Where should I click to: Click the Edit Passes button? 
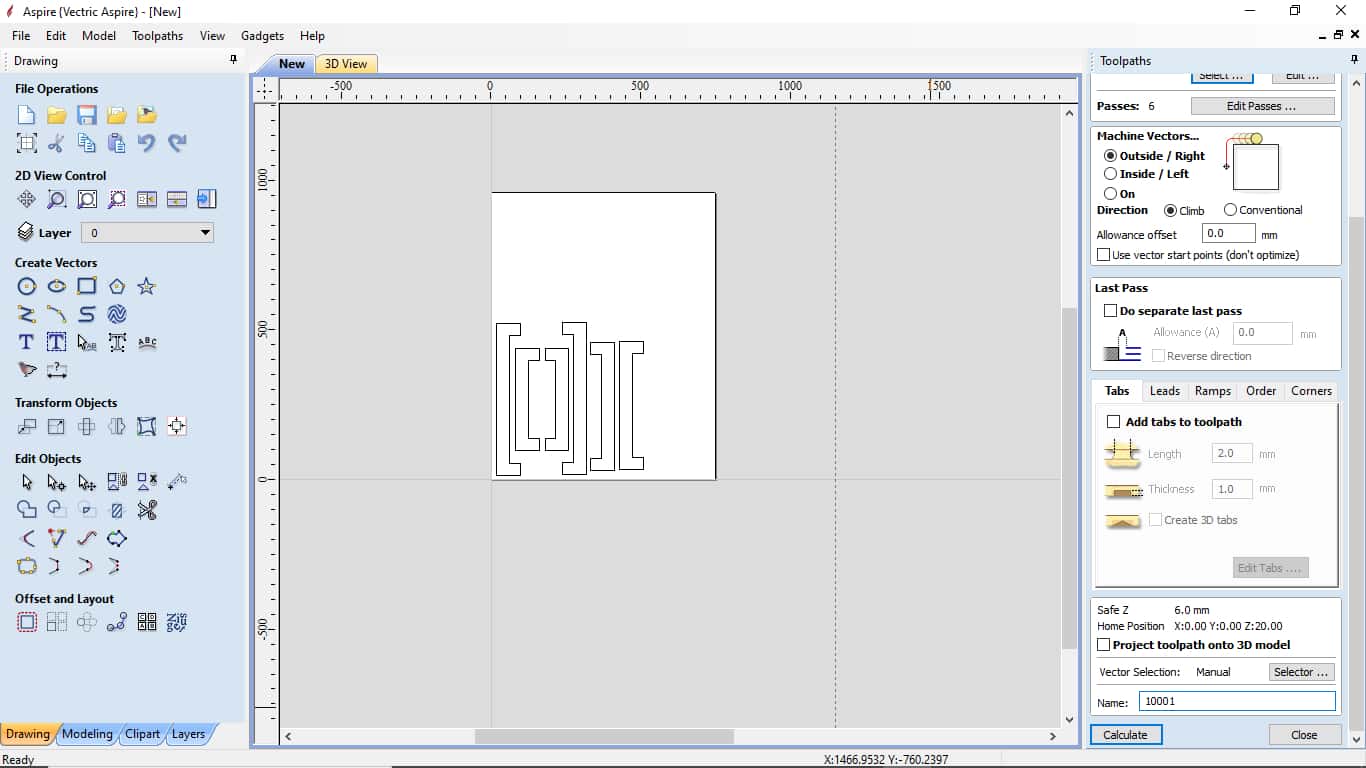(x=1262, y=106)
